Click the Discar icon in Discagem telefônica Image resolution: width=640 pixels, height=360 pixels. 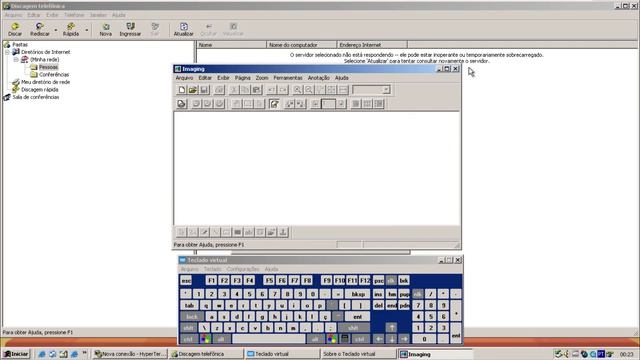pos(15,29)
